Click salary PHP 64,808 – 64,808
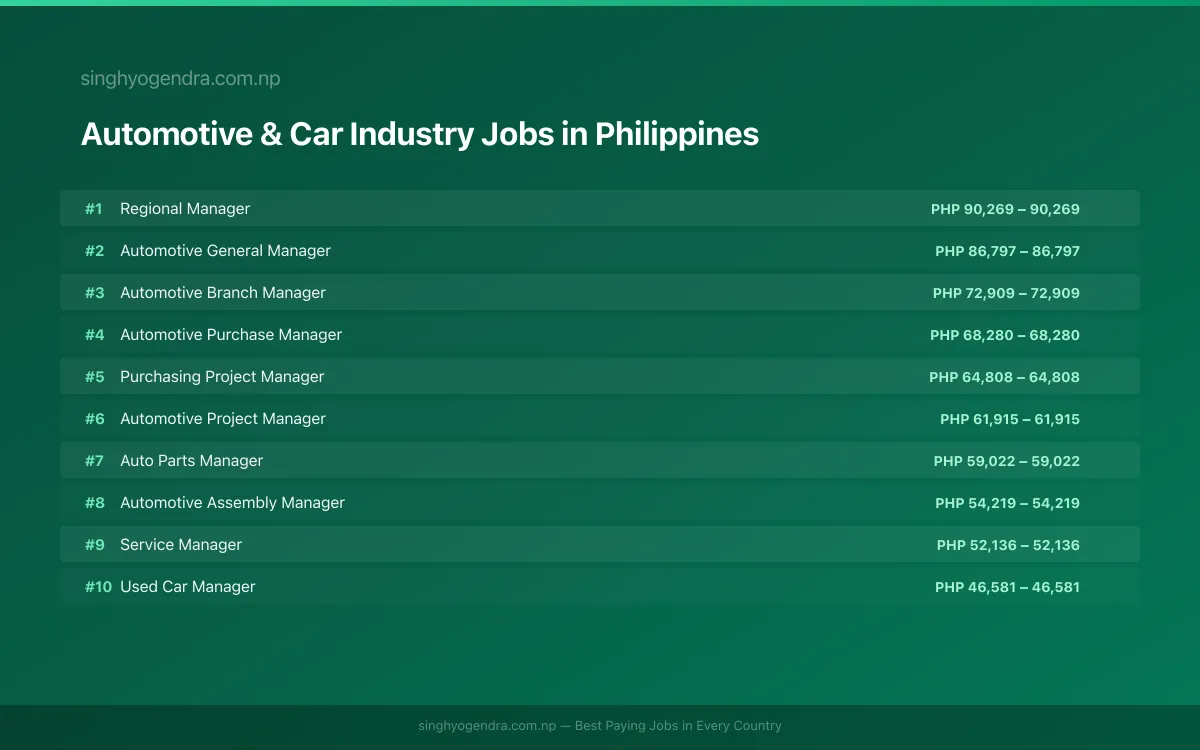The image size is (1200, 750). point(1004,377)
